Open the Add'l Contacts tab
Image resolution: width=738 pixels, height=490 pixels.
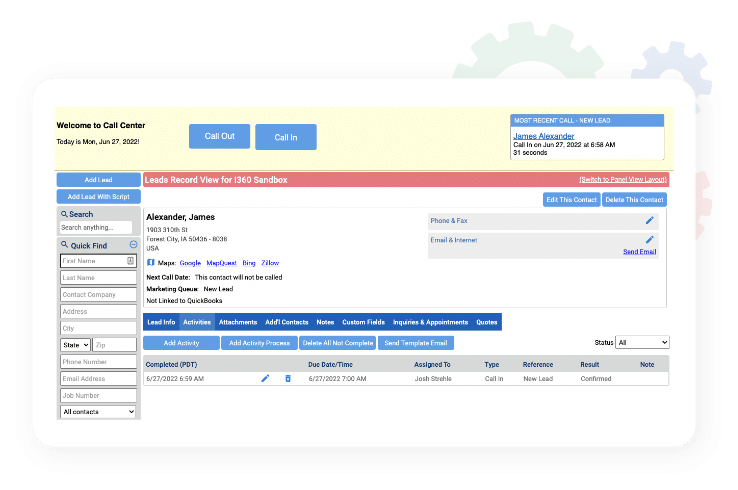tap(287, 322)
